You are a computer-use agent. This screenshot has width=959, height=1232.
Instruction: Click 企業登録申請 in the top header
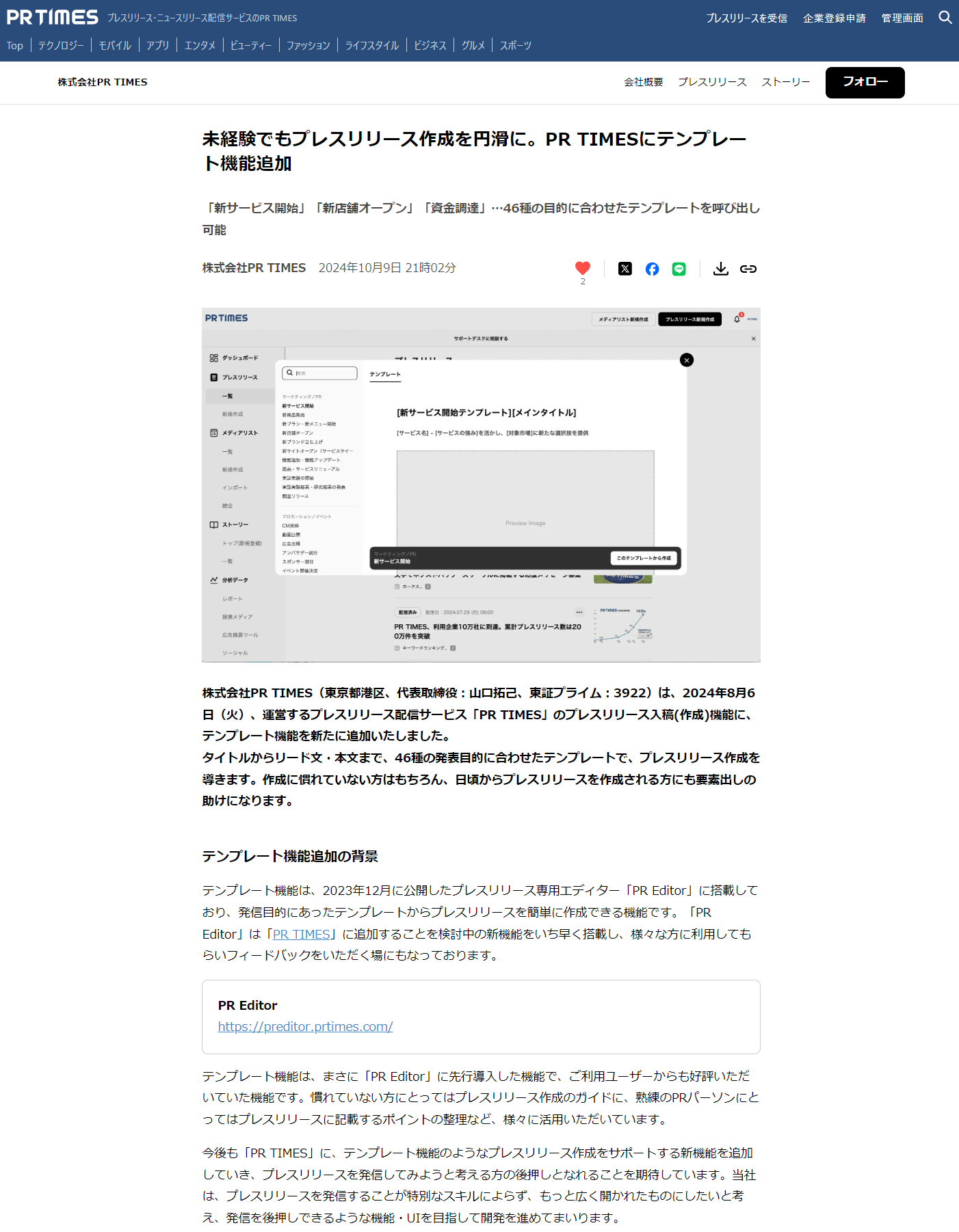(834, 18)
